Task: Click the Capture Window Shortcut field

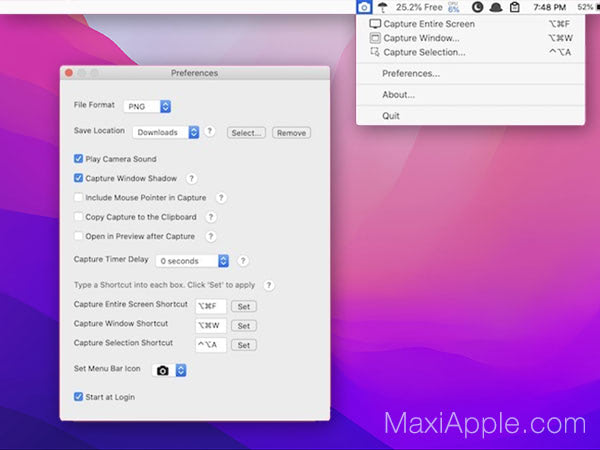Action: click(x=211, y=326)
